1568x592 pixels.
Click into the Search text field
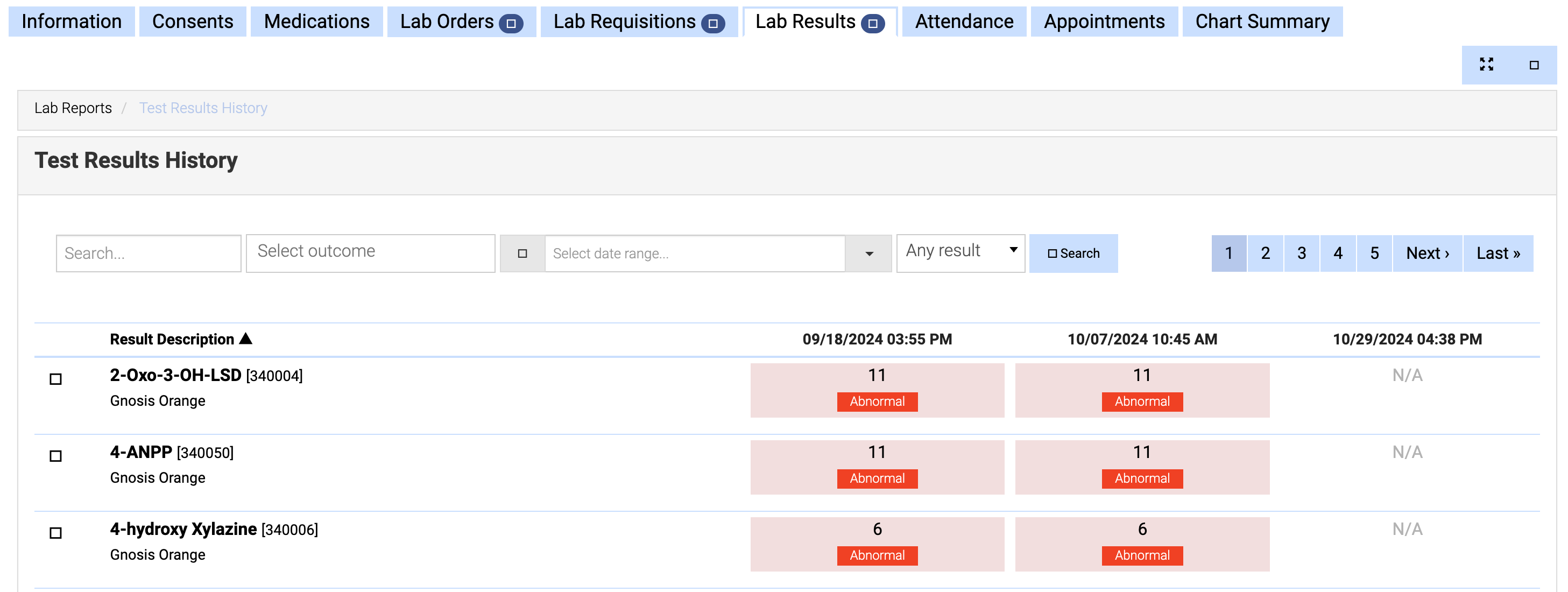pos(149,253)
